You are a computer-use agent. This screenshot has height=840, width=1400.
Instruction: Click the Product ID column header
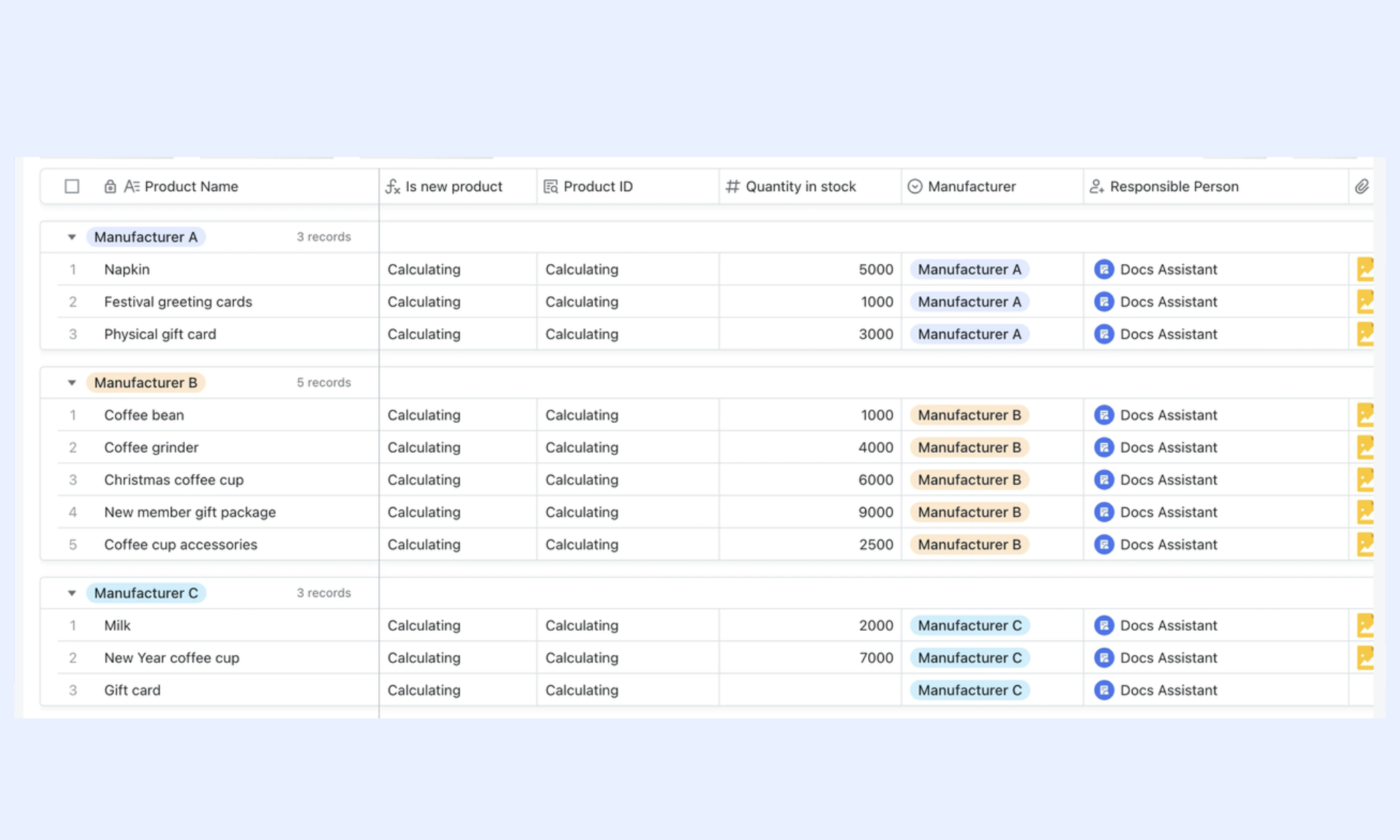pyautogui.click(x=628, y=186)
